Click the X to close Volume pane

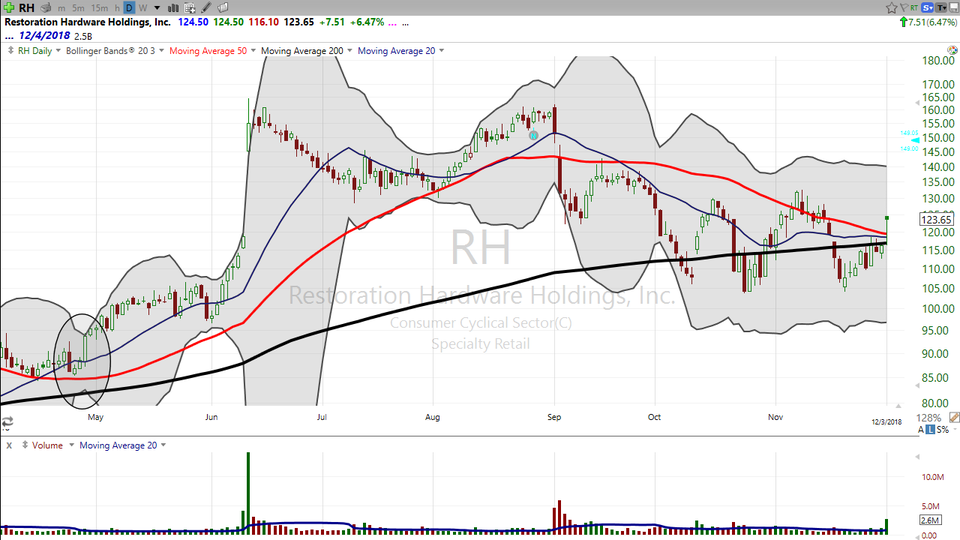pyautogui.click(x=9, y=445)
